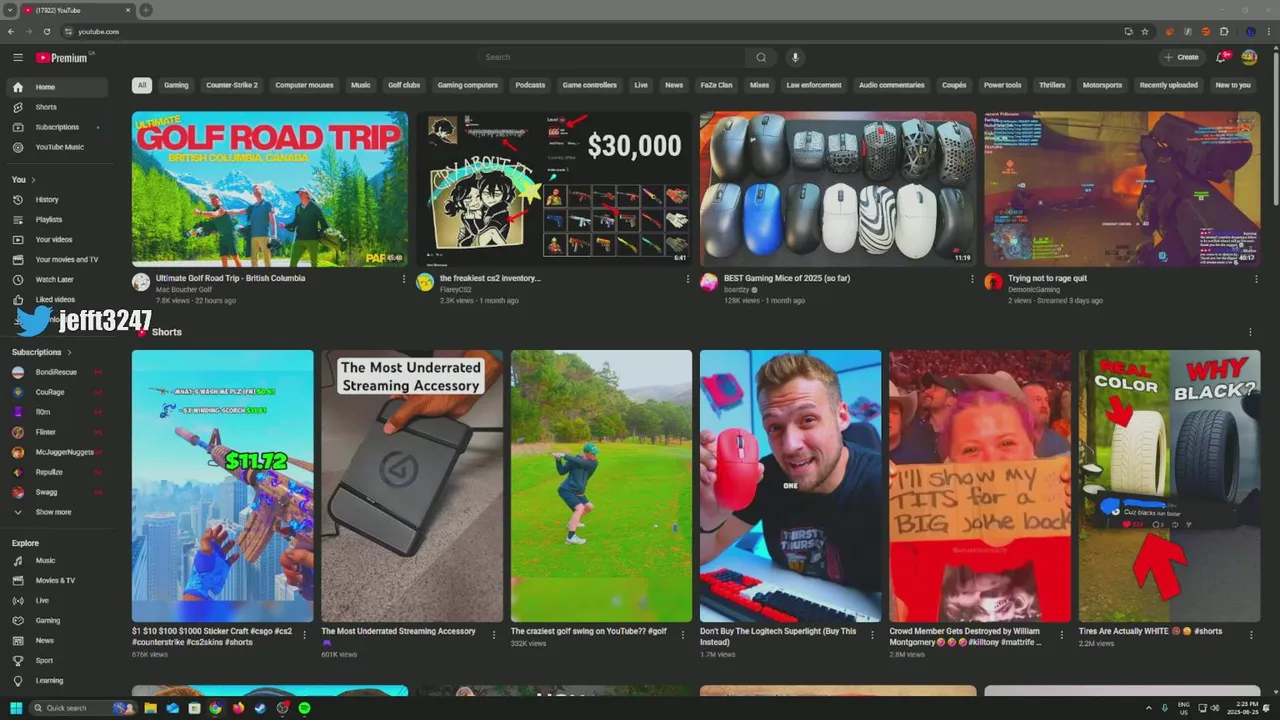Open Chrome extensions puzzle icon
The image size is (1280, 720).
click(1224, 31)
